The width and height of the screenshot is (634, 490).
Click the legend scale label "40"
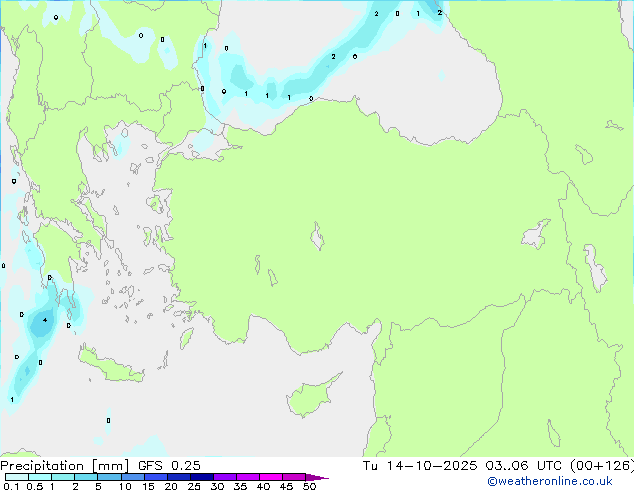(x=263, y=486)
